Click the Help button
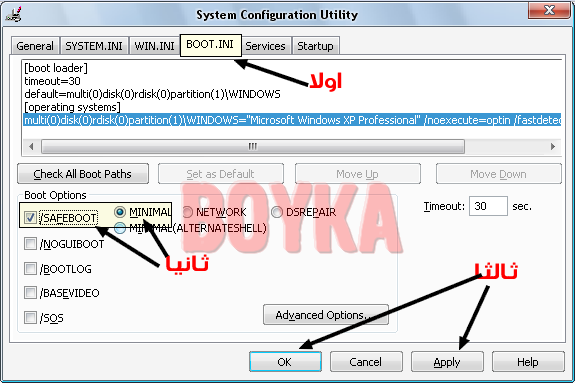Image resolution: width=575 pixels, height=383 pixels. [x=528, y=362]
